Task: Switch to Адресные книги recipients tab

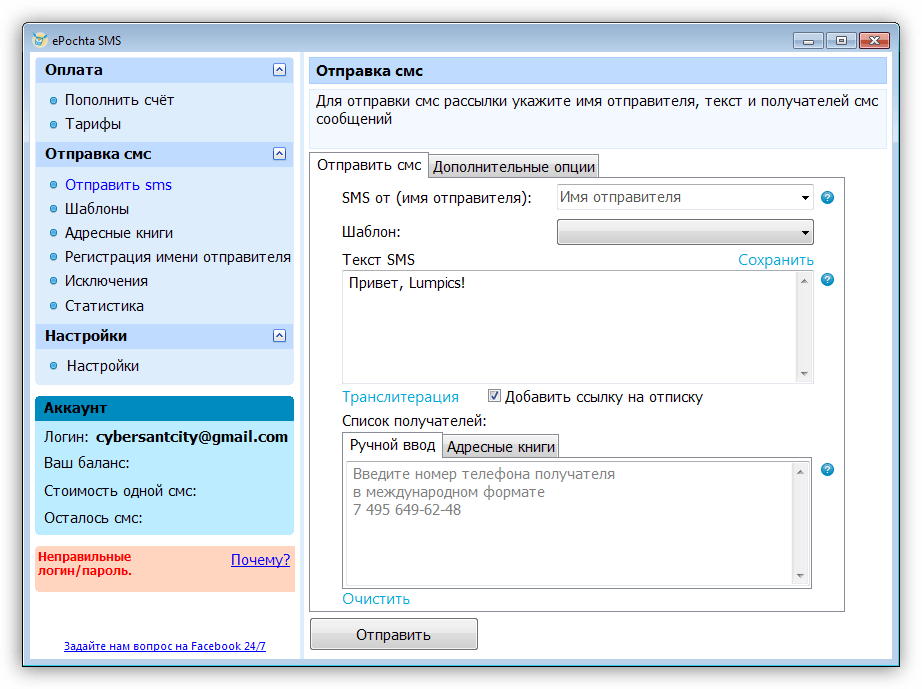Action: [500, 447]
